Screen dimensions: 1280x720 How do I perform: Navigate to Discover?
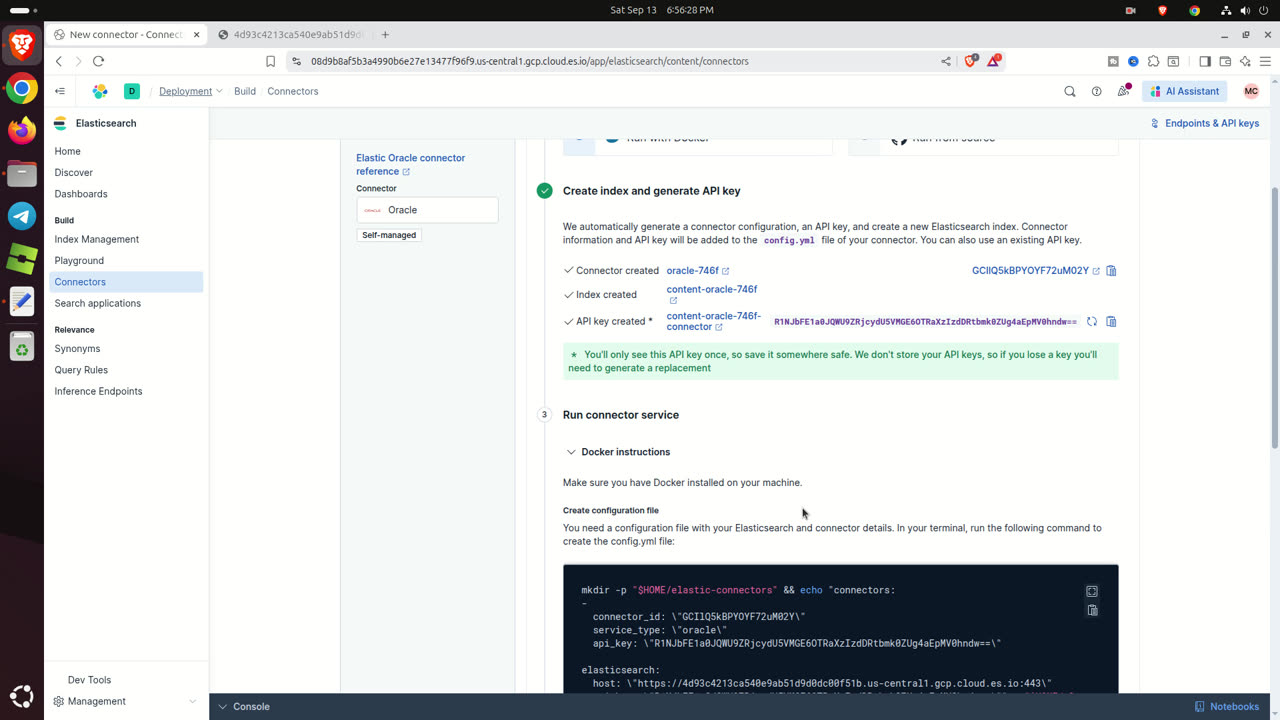point(74,172)
